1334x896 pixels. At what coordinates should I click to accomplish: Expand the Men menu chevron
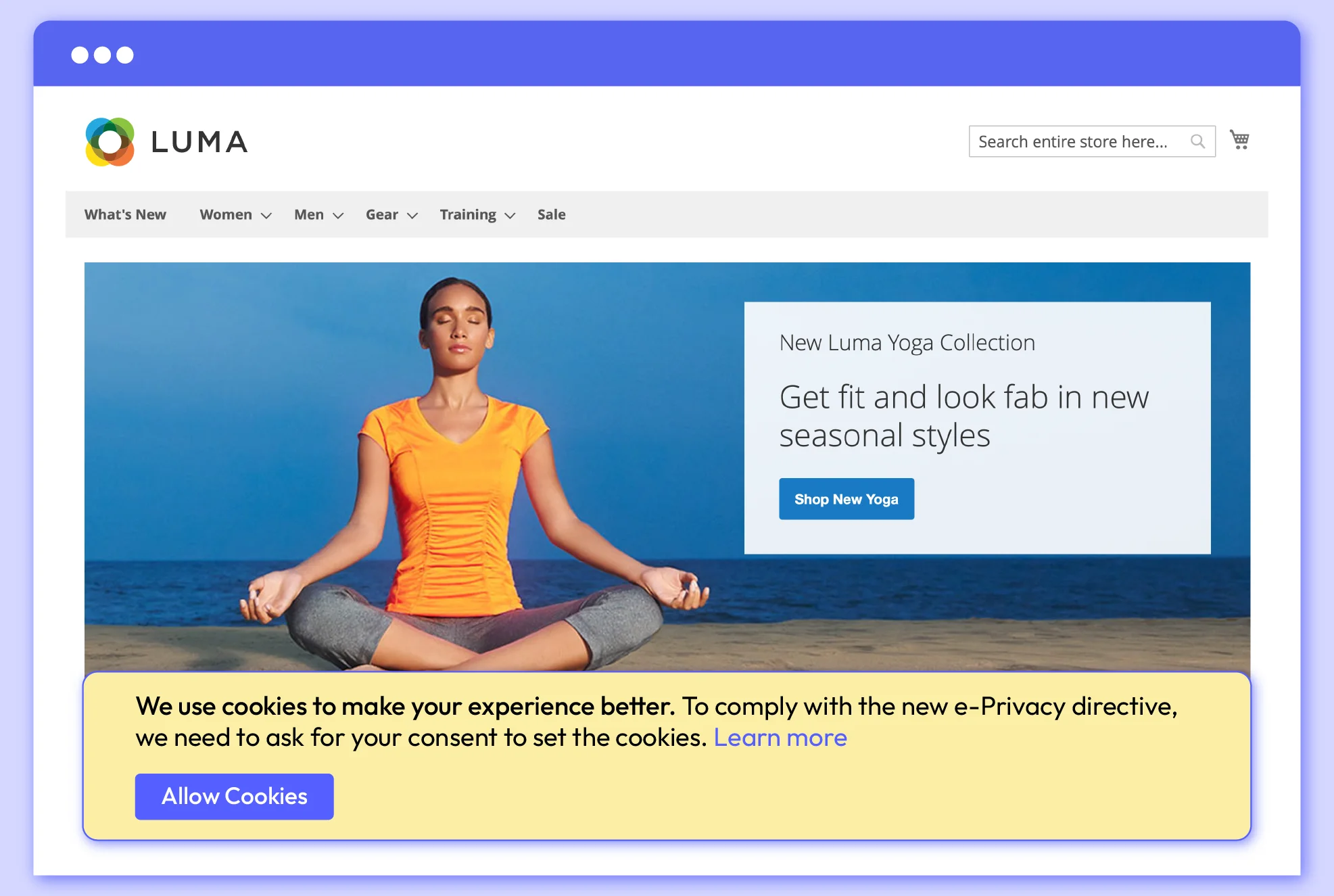(x=338, y=216)
